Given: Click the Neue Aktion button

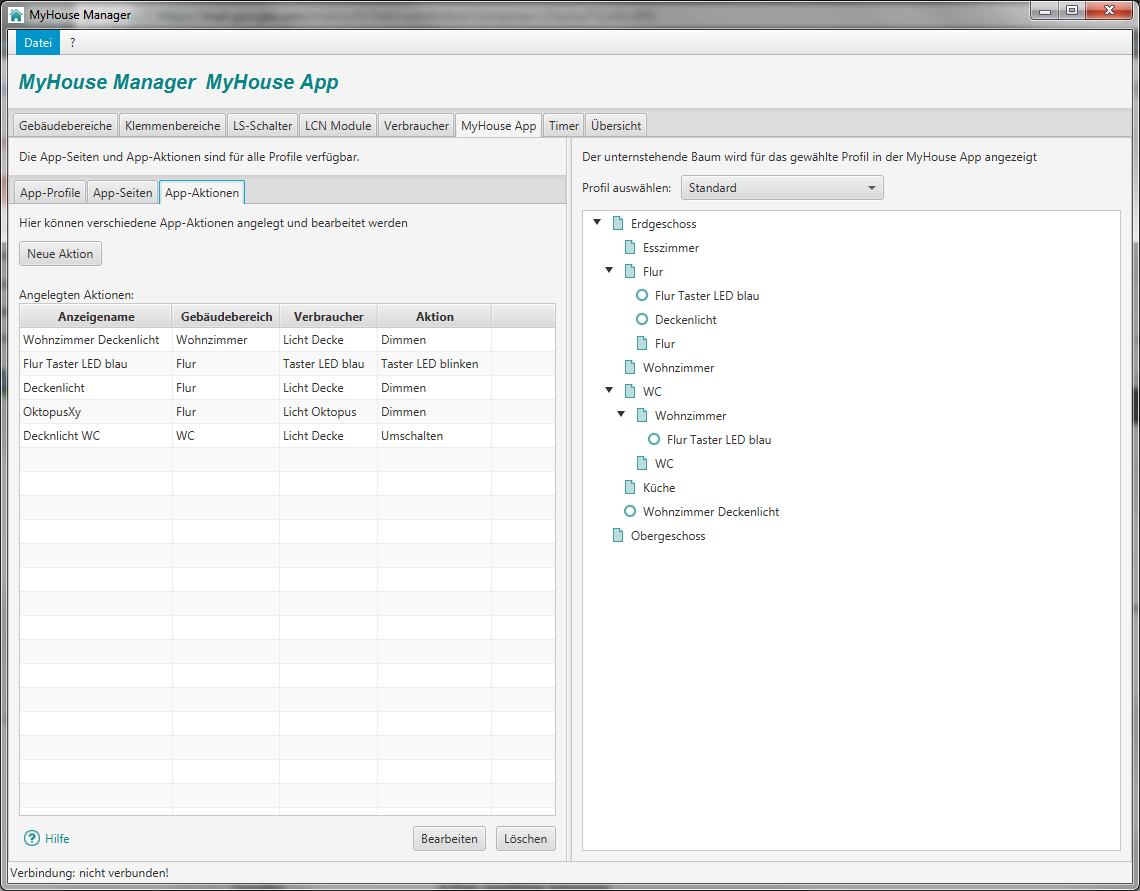Looking at the screenshot, I should tap(60, 254).
